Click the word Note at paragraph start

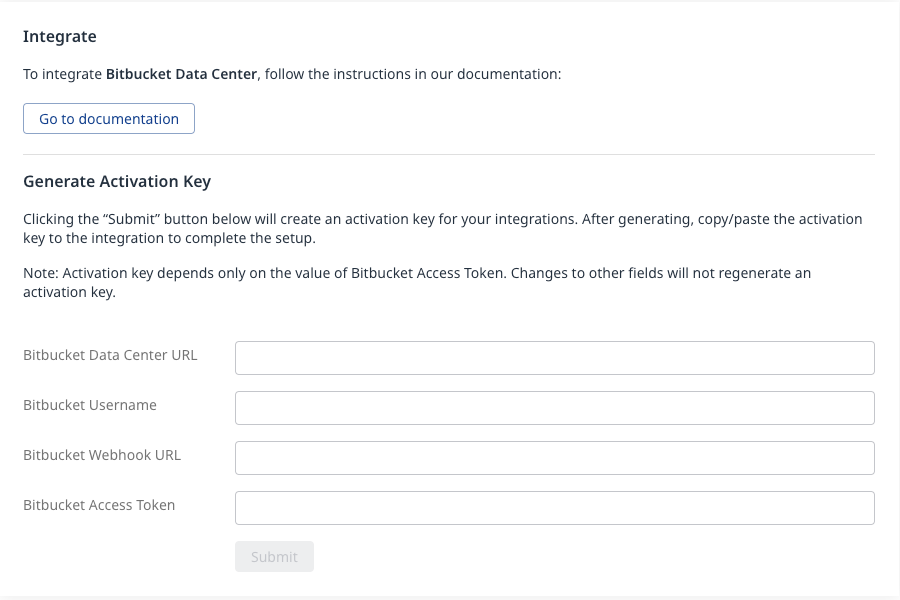click(x=40, y=273)
